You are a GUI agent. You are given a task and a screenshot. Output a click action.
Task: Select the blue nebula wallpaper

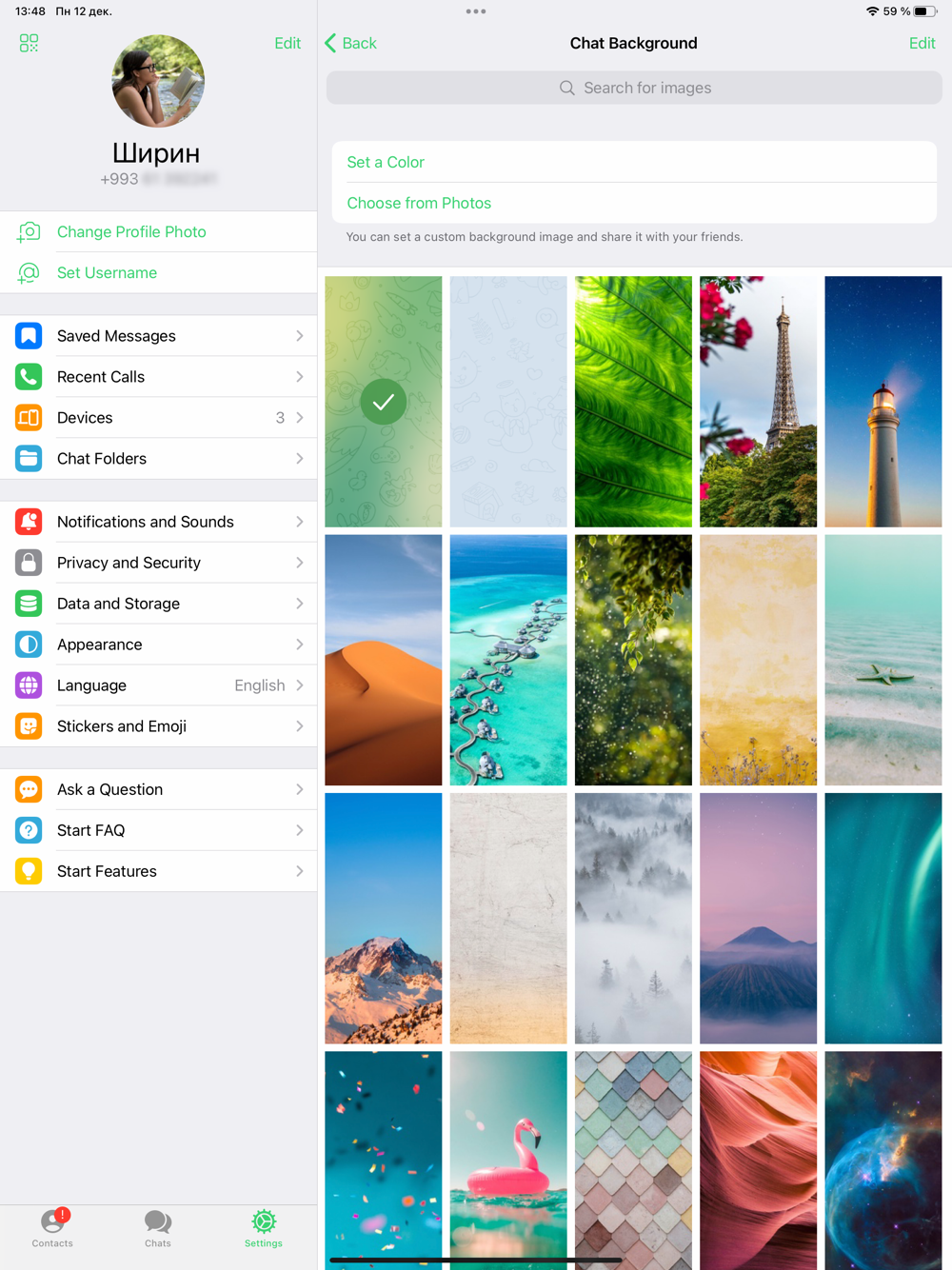tap(883, 1161)
